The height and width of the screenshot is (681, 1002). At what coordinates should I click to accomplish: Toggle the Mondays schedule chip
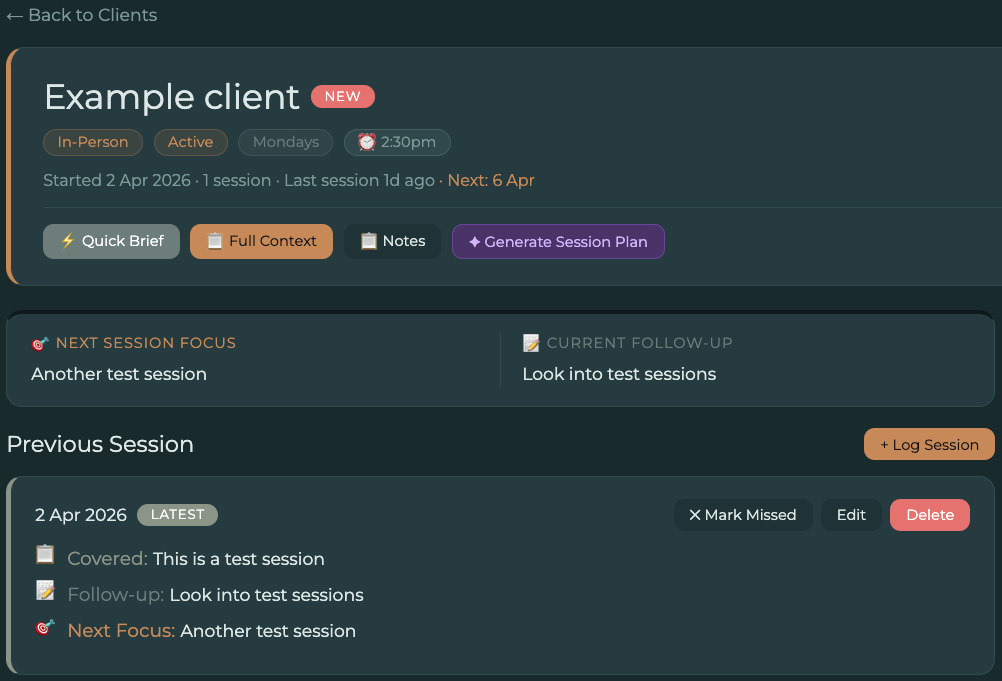point(285,142)
